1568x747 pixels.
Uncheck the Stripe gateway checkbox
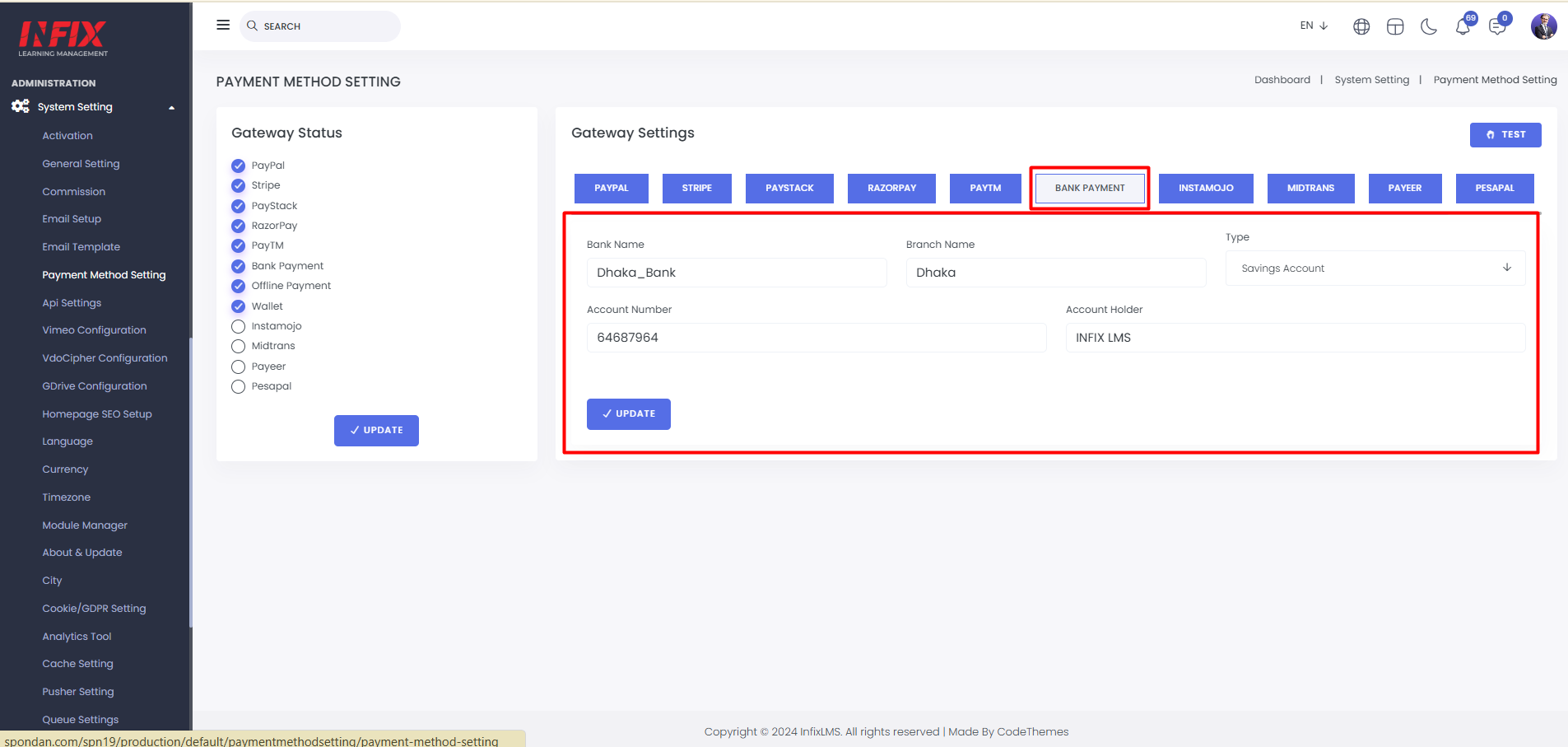coord(239,185)
